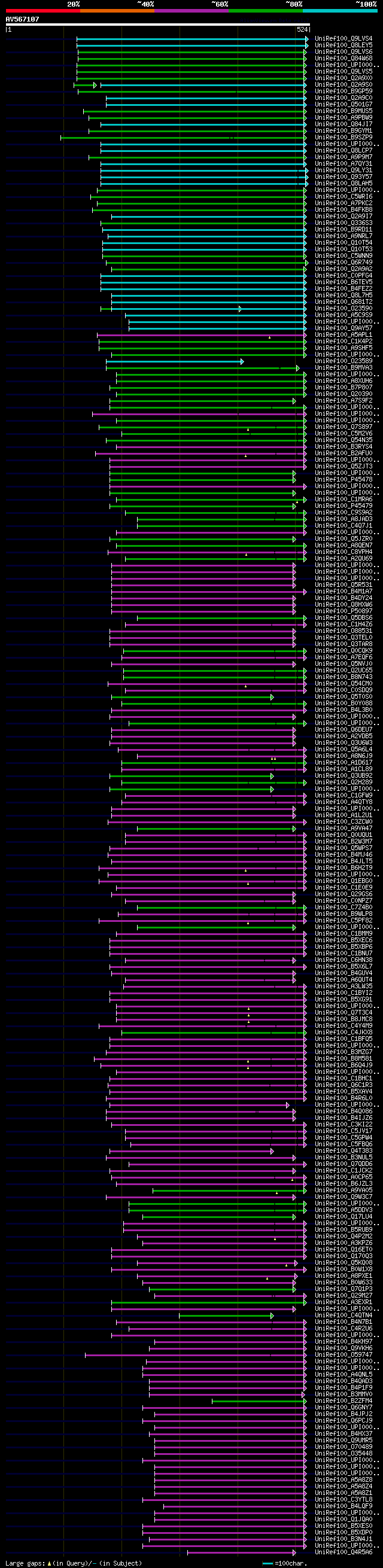
Task: Open hit UniRef100_Q84JI7
Action: tap(344, 125)
